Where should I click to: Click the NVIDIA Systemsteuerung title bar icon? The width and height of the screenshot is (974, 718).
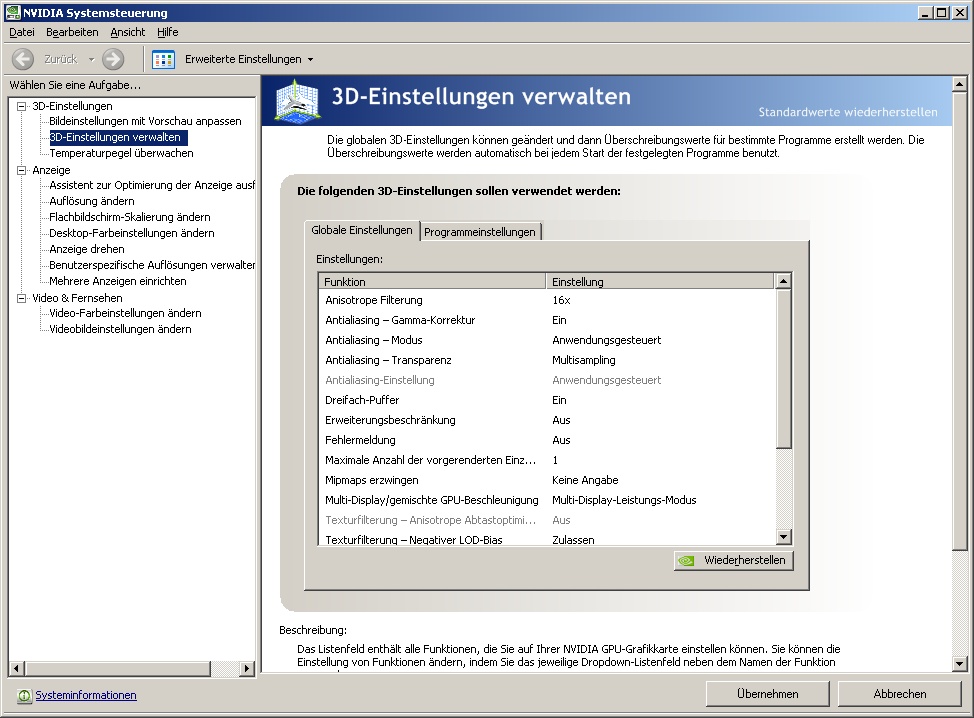coord(12,12)
